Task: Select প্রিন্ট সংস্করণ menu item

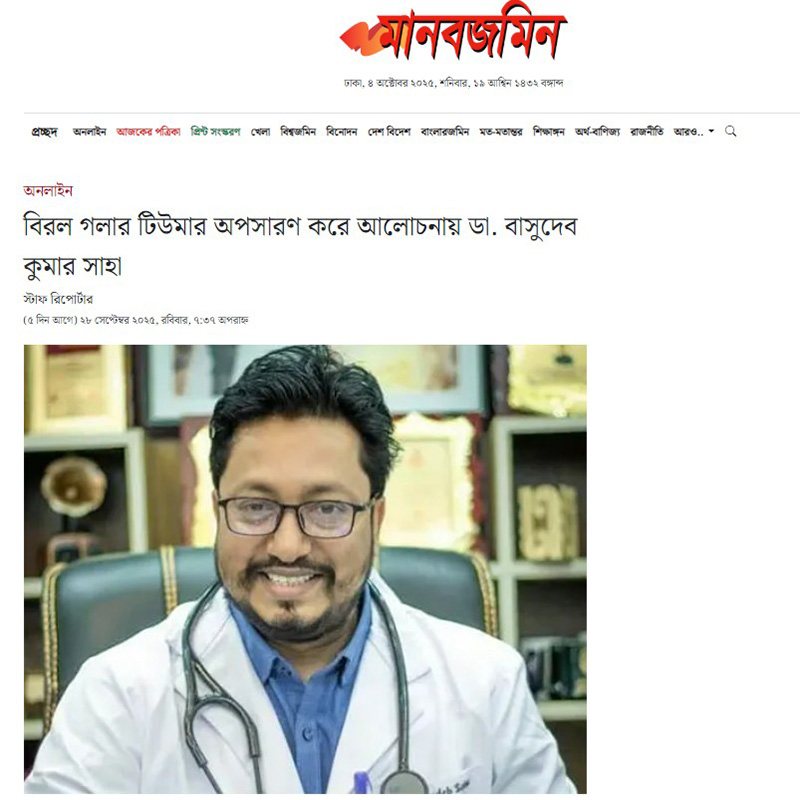Action: [x=215, y=132]
